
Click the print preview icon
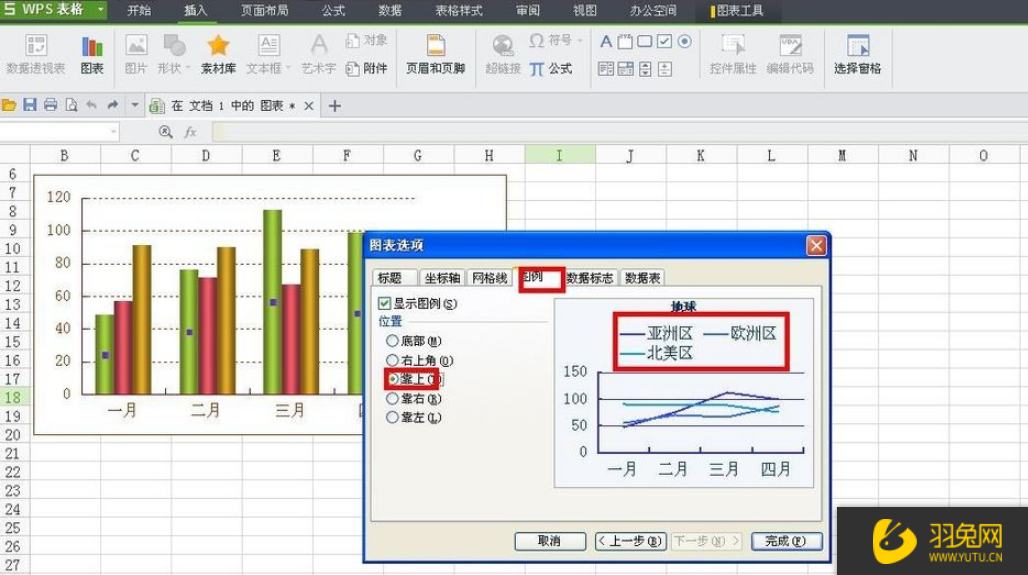(71, 105)
